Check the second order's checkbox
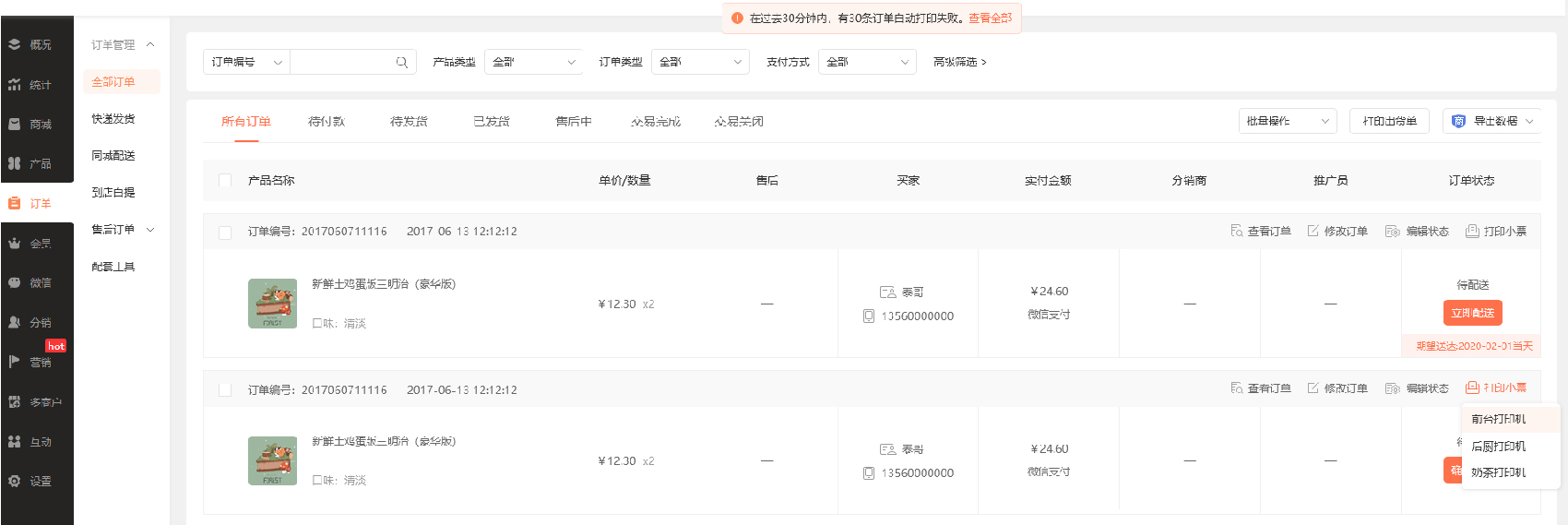The width and height of the screenshot is (1568, 525). point(225,390)
